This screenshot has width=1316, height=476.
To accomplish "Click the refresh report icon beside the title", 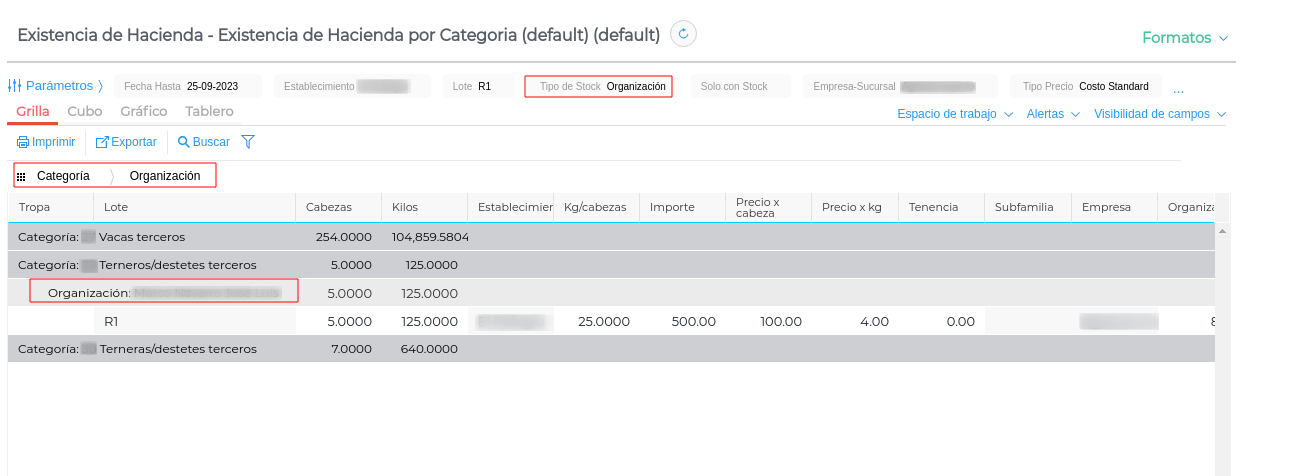I will 683,34.
